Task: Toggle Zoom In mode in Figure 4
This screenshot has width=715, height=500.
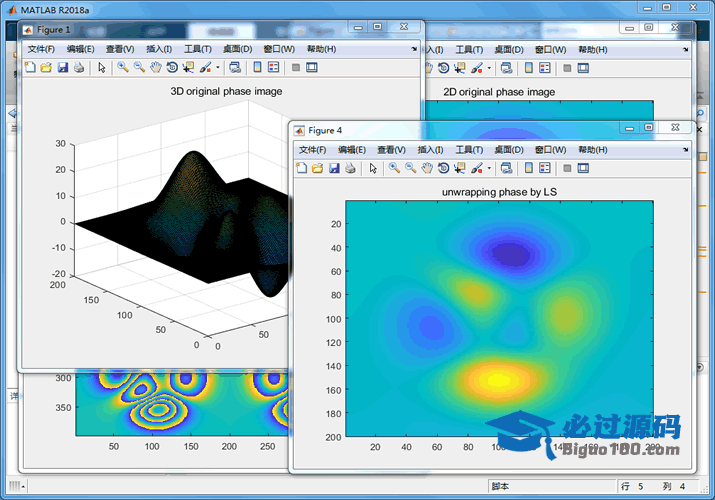Action: tap(394, 168)
